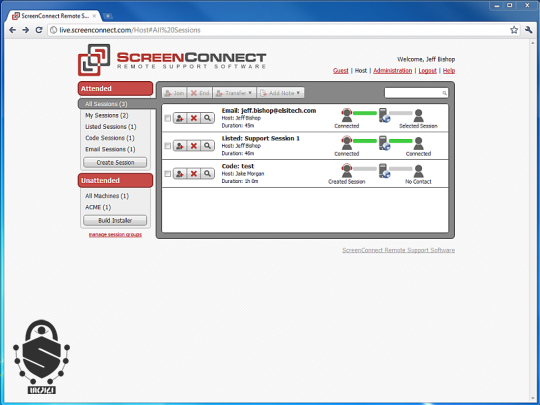
Task: End the Listed Support Session 1 via red X
Action: (194, 146)
